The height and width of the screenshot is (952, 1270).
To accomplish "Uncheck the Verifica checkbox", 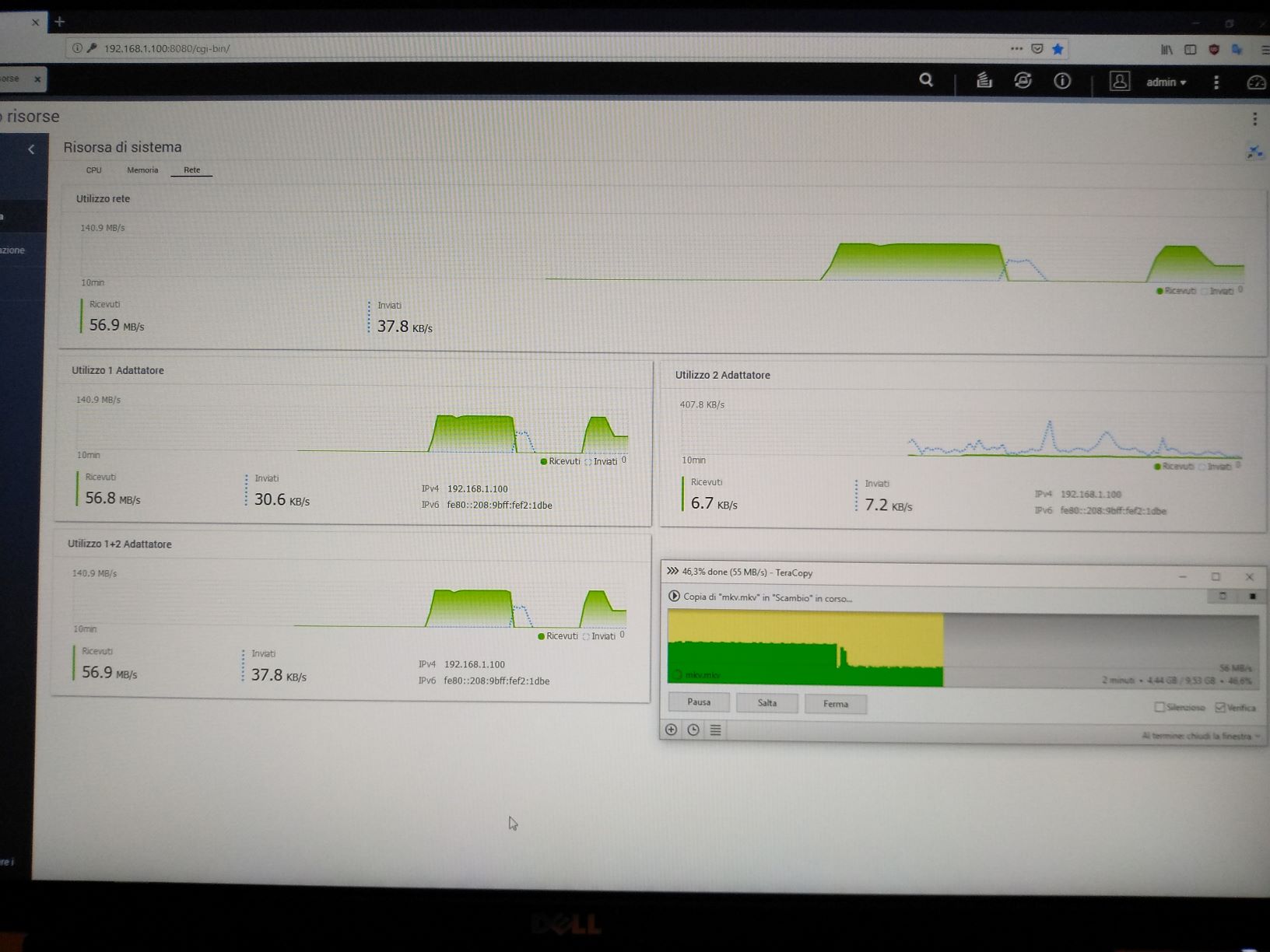I will (x=1220, y=707).
